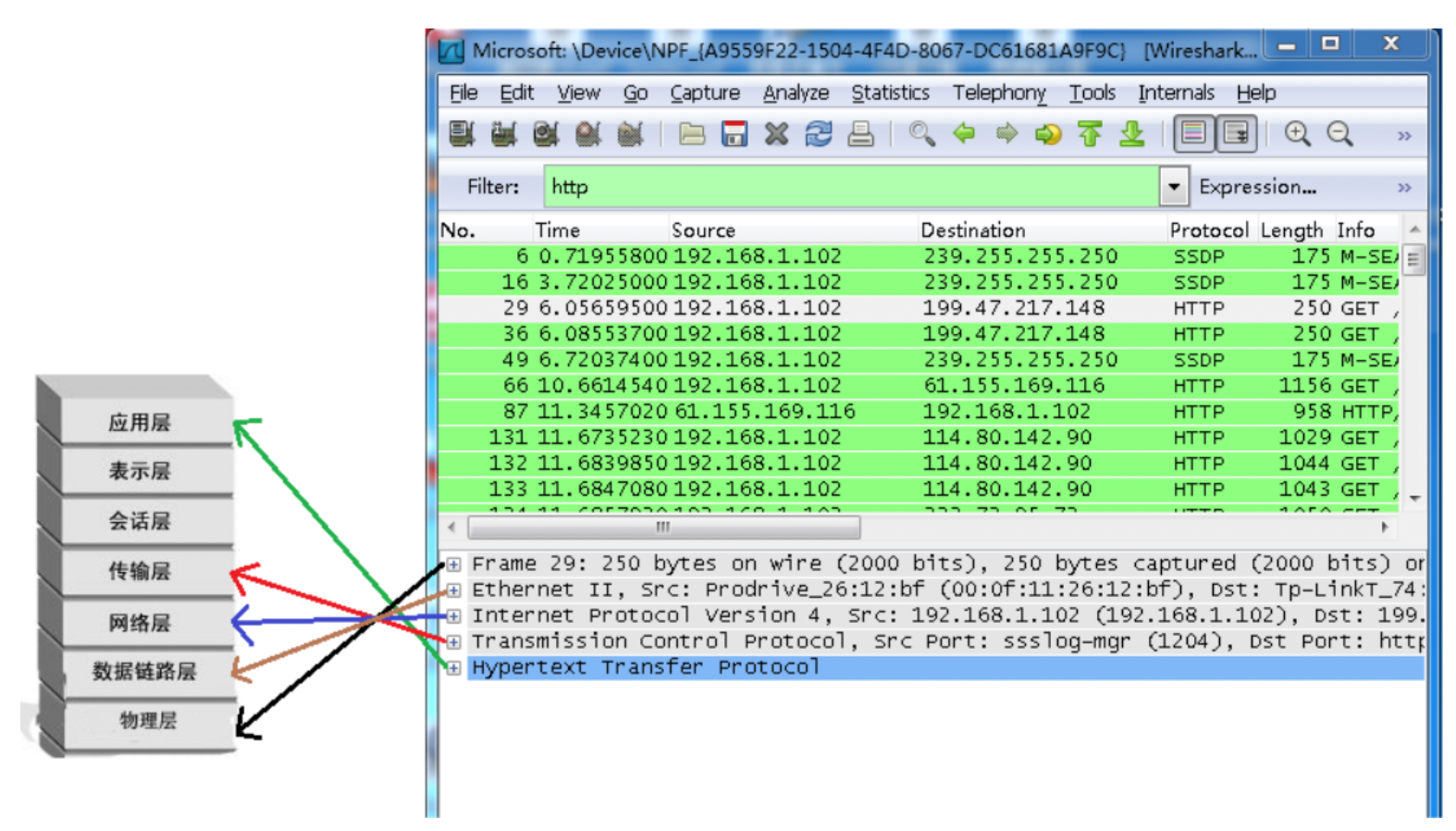
Task: Stop the running capture icon
Action: [588, 134]
